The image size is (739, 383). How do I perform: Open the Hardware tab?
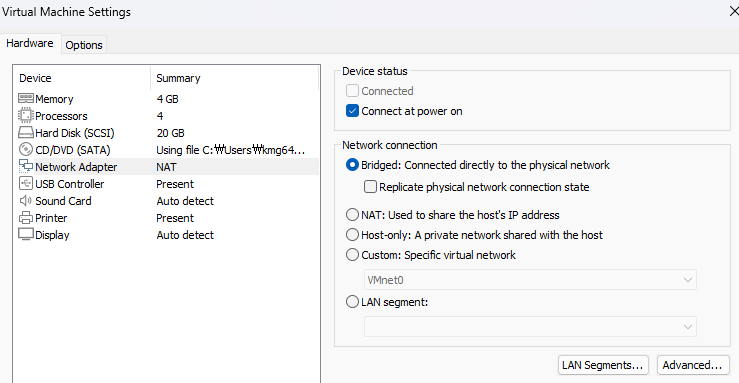pos(30,43)
